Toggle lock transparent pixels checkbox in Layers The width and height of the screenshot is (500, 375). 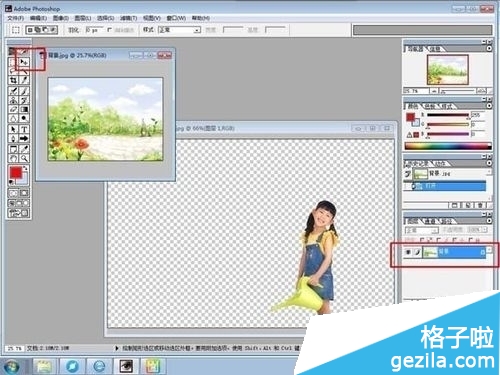tap(422, 240)
